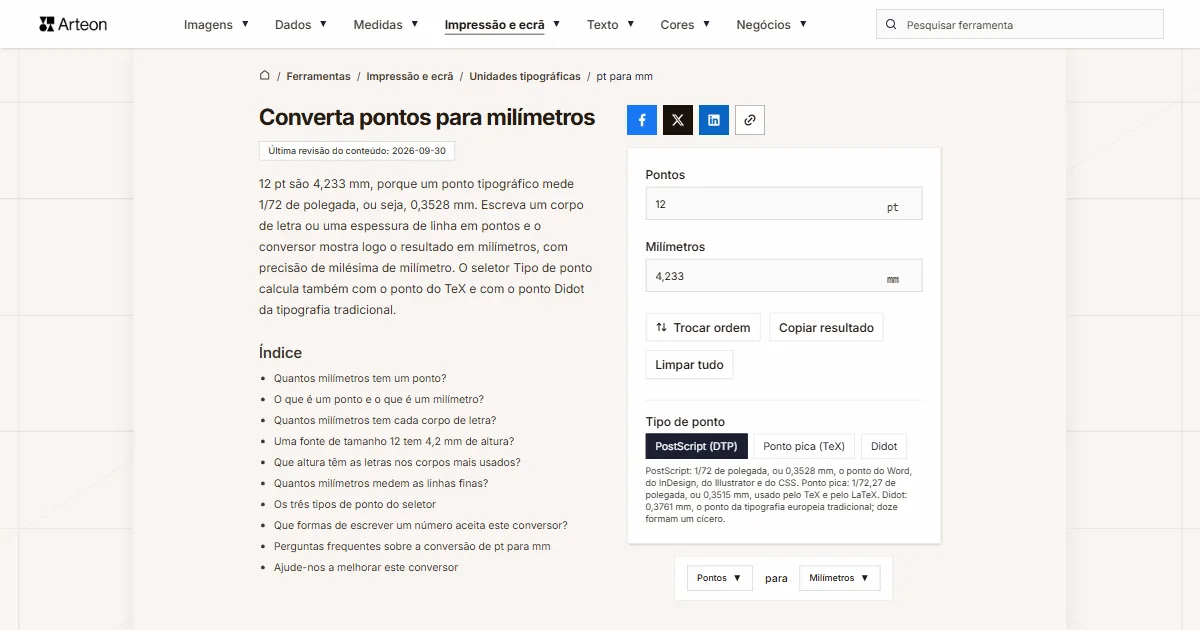Click Limpar tudo button
Image resolution: width=1200 pixels, height=630 pixels.
click(x=689, y=365)
